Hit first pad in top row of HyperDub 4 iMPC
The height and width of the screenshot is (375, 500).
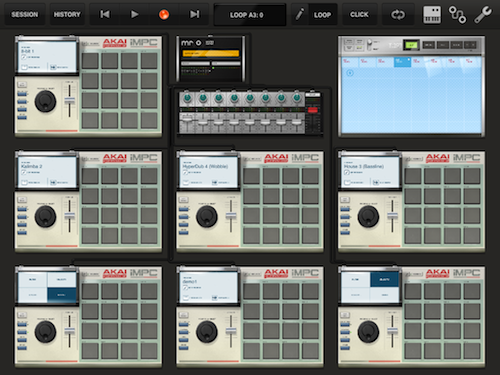(x=251, y=176)
